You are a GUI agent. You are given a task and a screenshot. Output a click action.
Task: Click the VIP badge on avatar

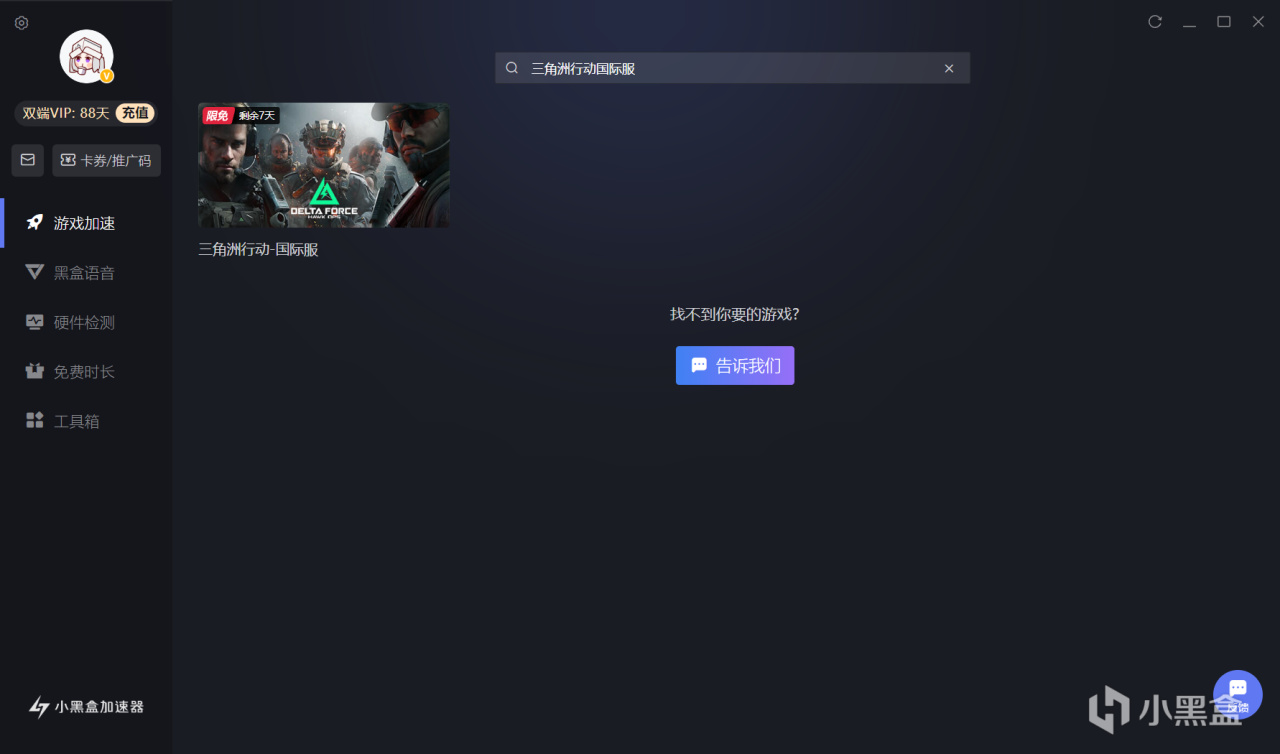click(106, 76)
